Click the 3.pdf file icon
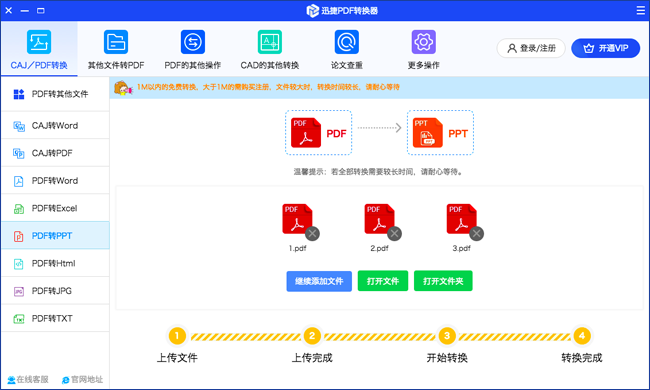Image resolution: width=650 pixels, height=390 pixels. [x=461, y=219]
